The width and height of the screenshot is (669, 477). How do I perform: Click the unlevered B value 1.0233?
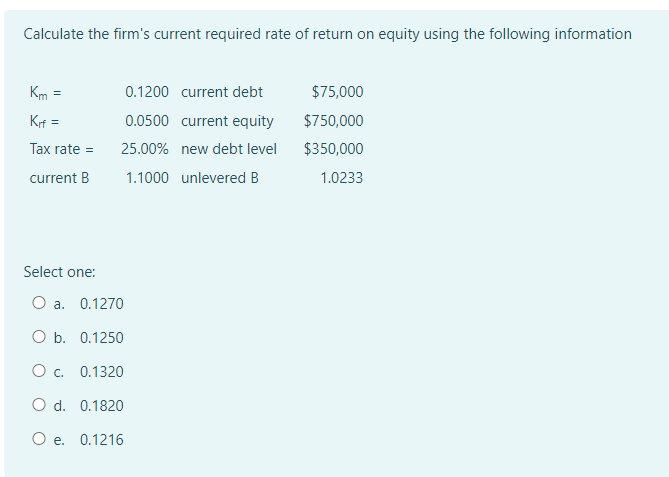tap(341, 178)
